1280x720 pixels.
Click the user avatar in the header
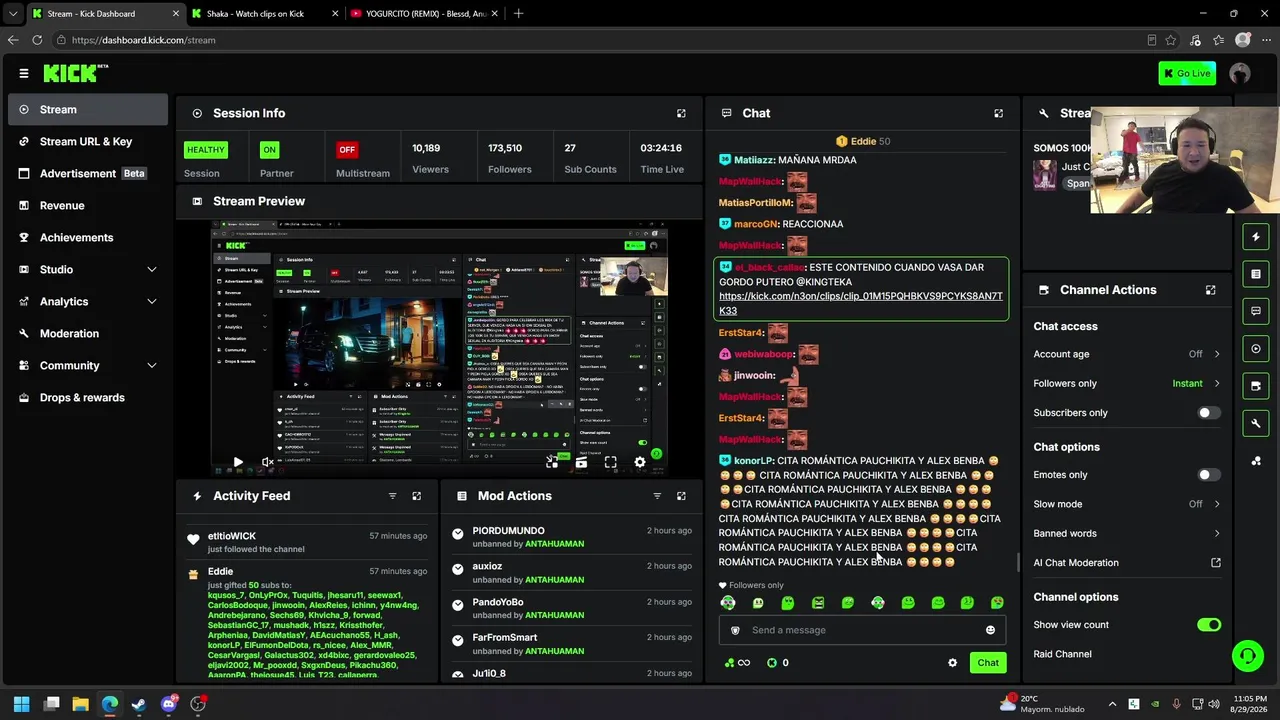pyautogui.click(x=1240, y=73)
